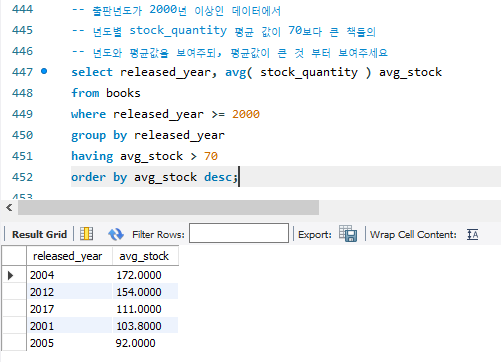This screenshot has width=501, height=362.
Task: Sort by released_year column header
Action: click(69, 256)
